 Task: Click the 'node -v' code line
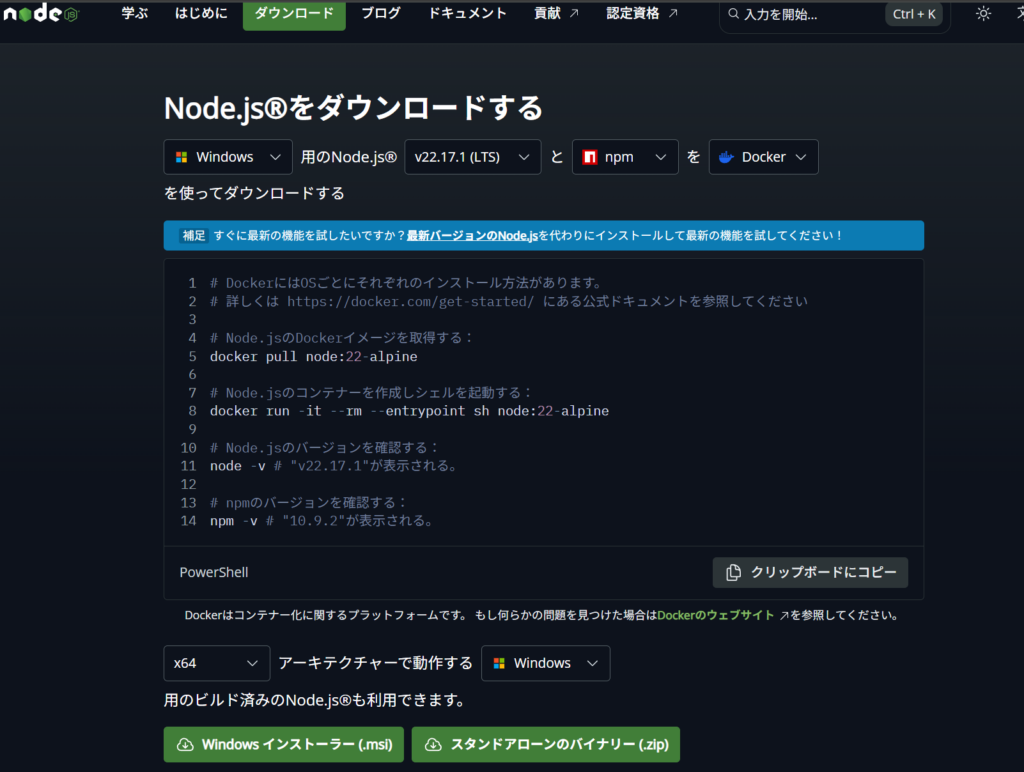point(334,466)
